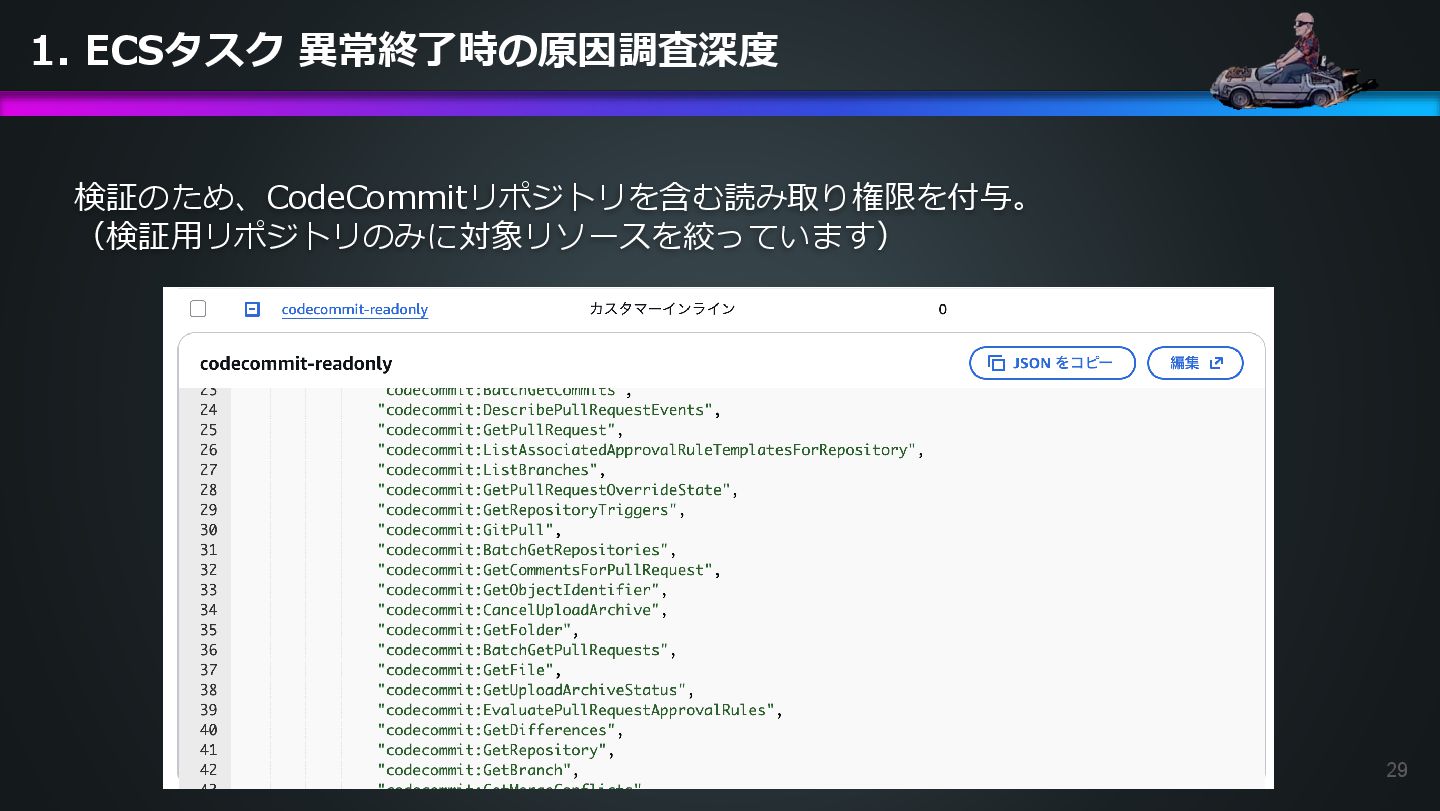Screen dimensions: 1440x811
Task: Check the codecommit-readonly policy checkbox
Action: pos(198,309)
